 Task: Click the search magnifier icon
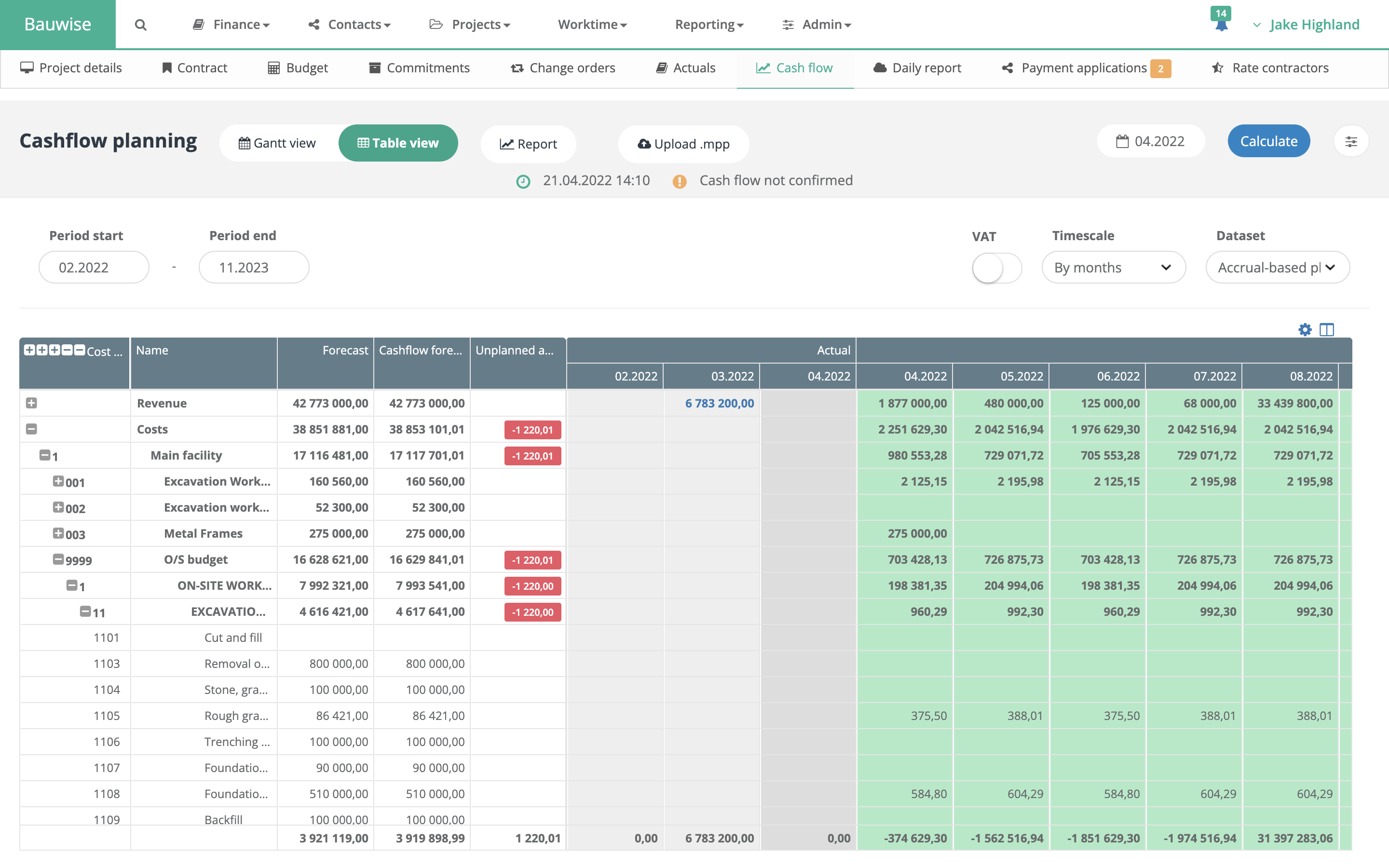[140, 24]
